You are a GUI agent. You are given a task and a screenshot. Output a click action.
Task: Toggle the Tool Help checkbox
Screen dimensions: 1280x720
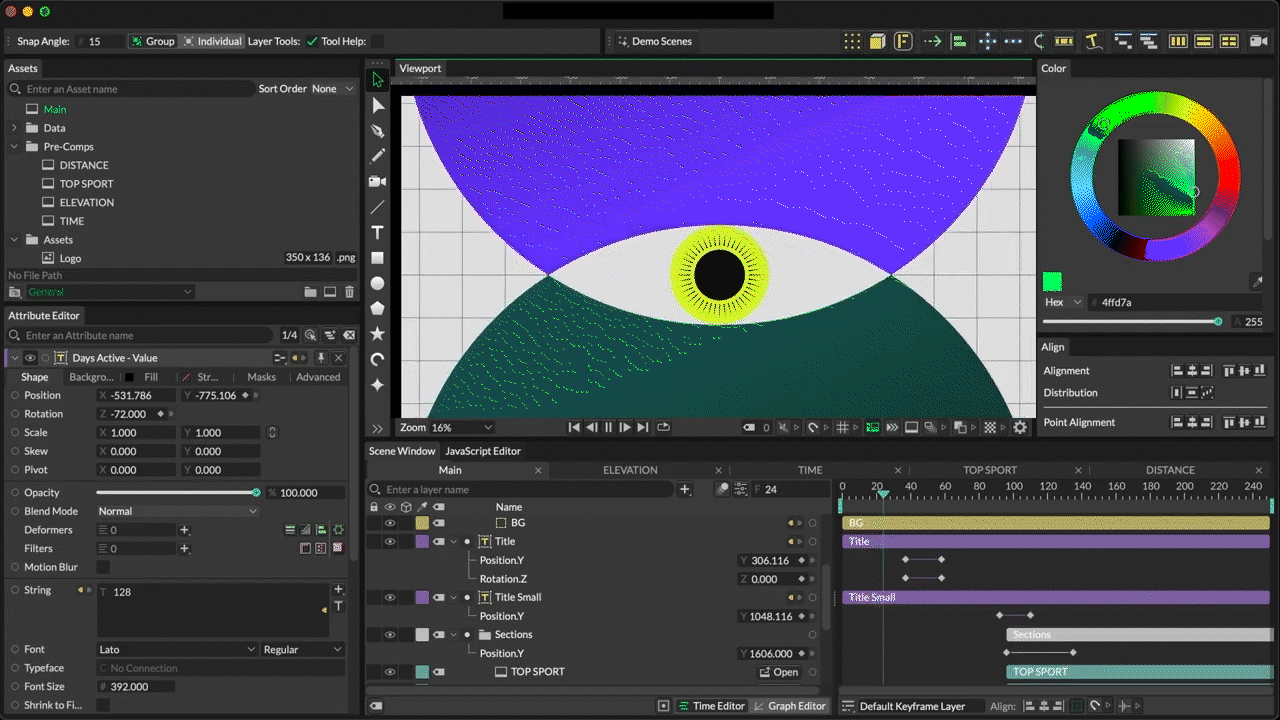click(377, 42)
